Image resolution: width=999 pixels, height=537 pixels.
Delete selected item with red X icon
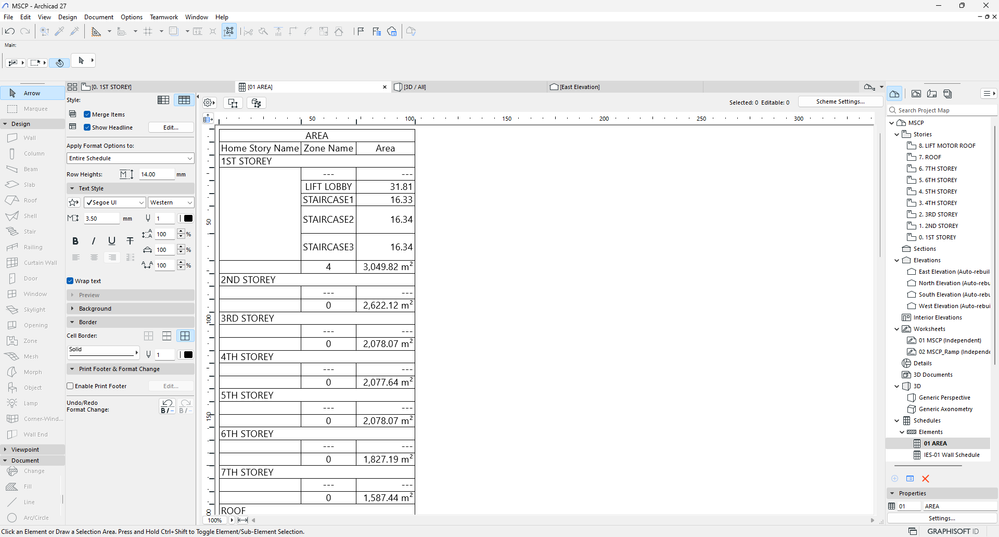(x=925, y=478)
